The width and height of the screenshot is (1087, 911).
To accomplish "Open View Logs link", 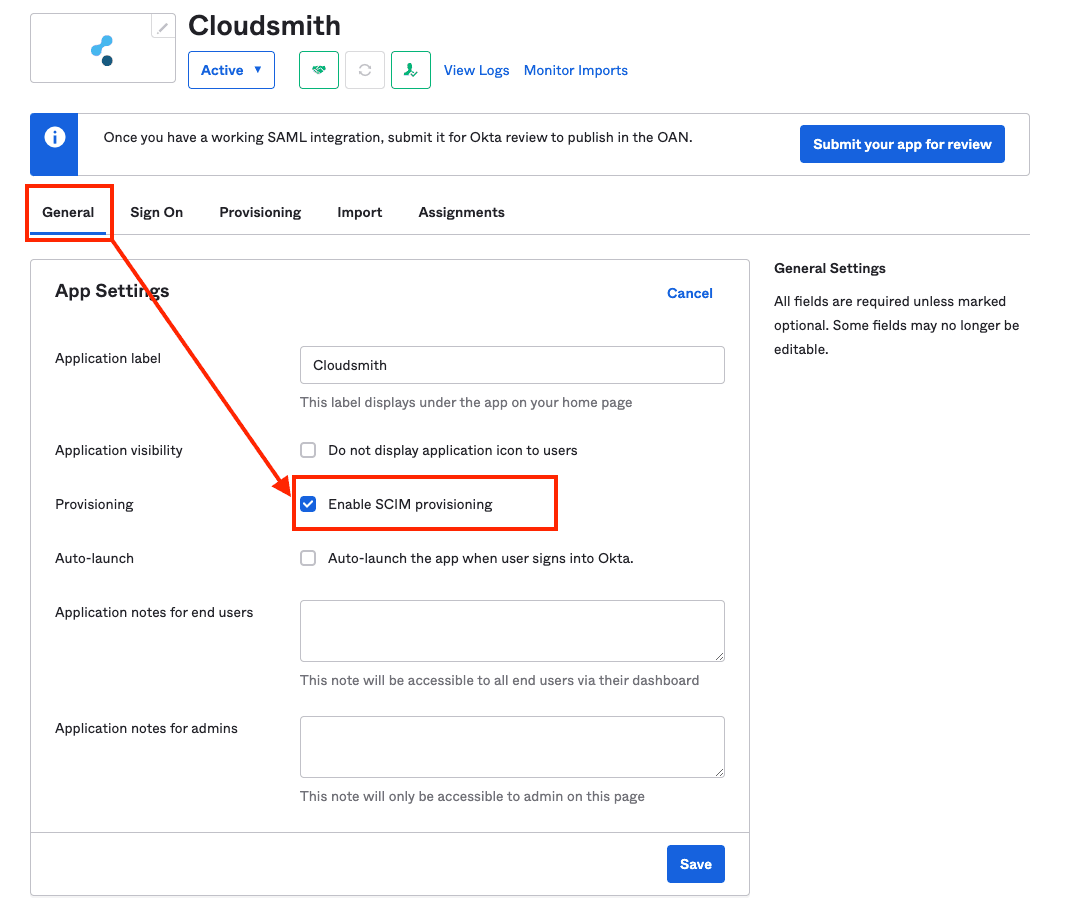I will pos(476,70).
